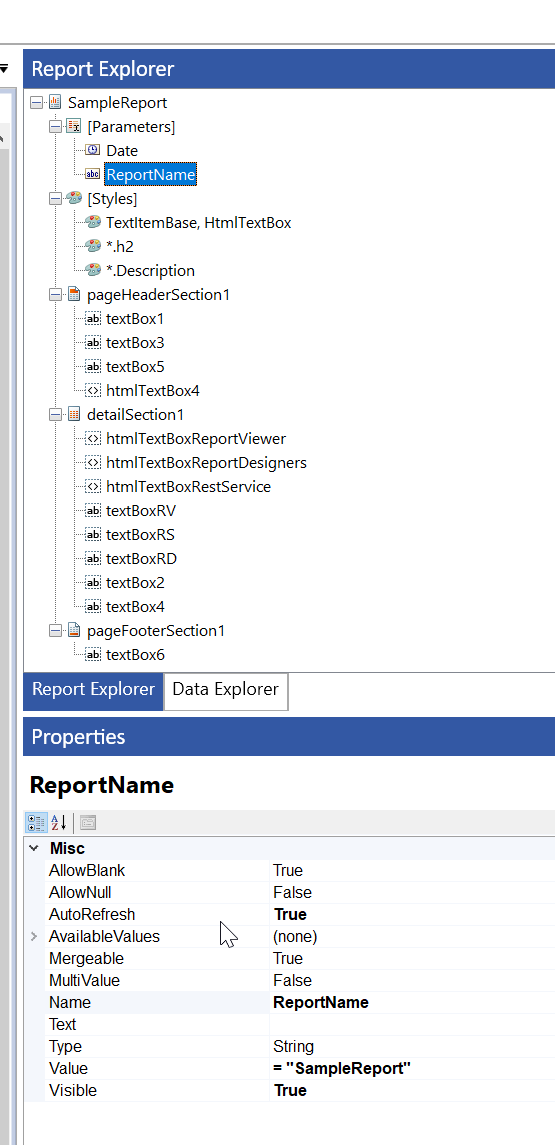Click the Value property field ="SampleReport"

click(x=413, y=1068)
